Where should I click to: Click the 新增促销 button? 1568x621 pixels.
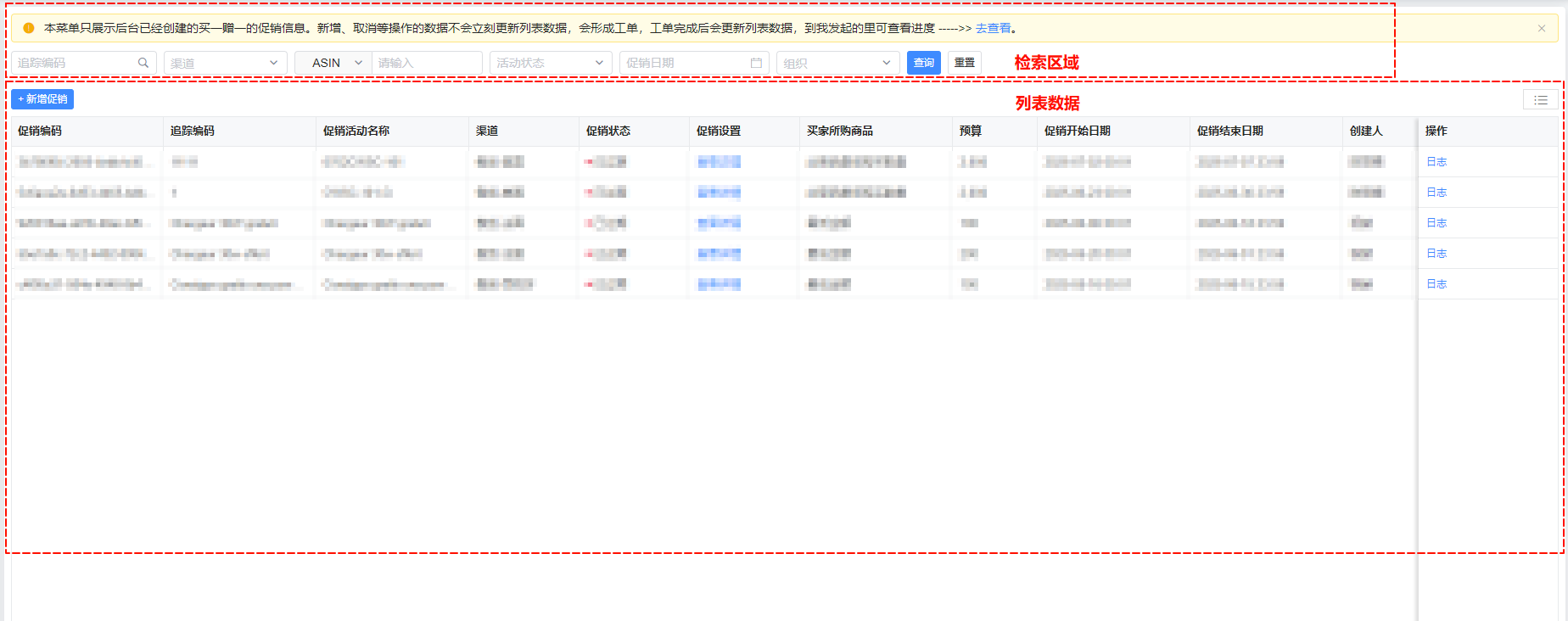pos(42,99)
